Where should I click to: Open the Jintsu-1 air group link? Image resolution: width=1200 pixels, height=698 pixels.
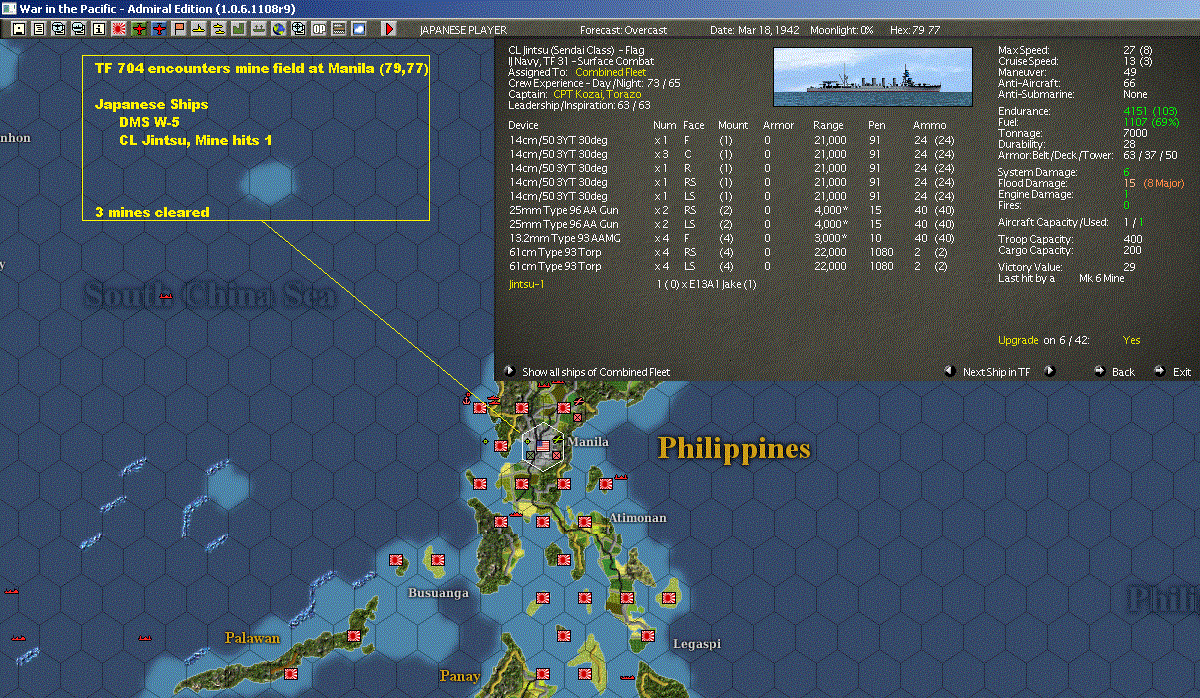click(x=527, y=284)
